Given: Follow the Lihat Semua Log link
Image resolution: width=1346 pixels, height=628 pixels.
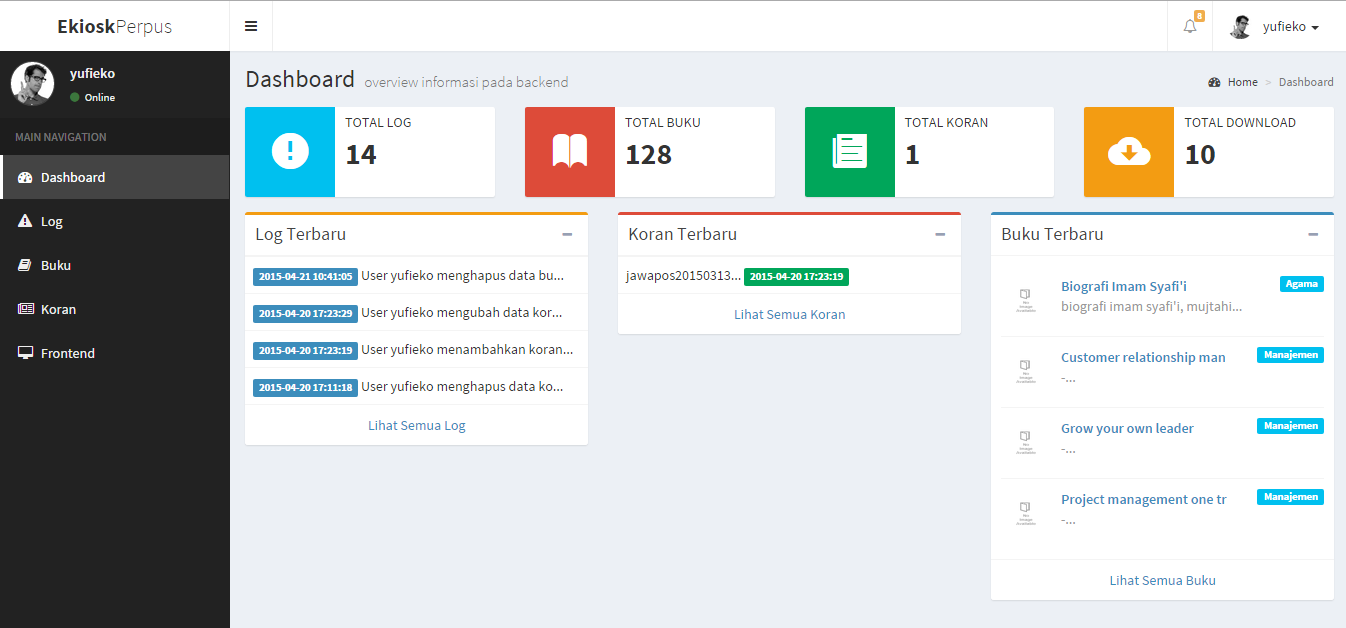Looking at the screenshot, I should (x=417, y=425).
